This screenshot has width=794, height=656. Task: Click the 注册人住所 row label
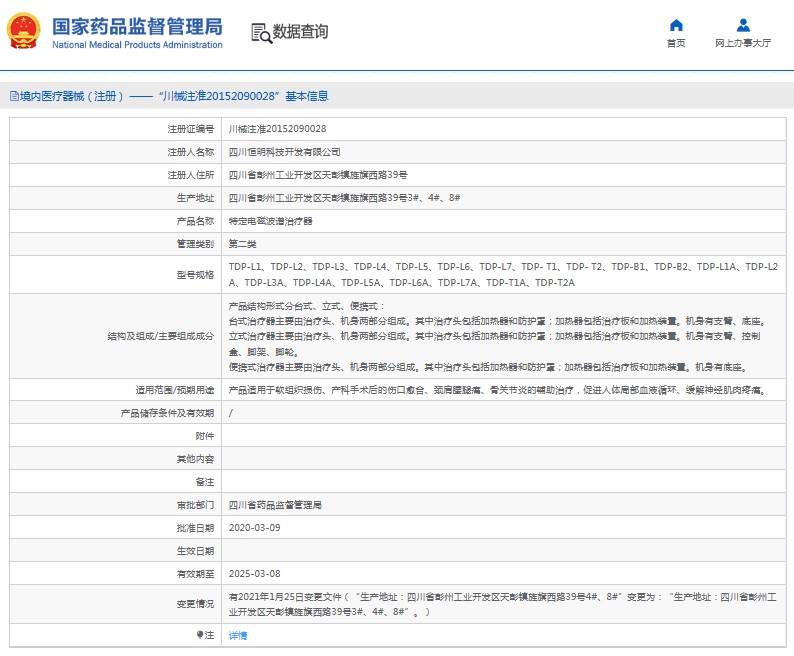[x=191, y=175]
